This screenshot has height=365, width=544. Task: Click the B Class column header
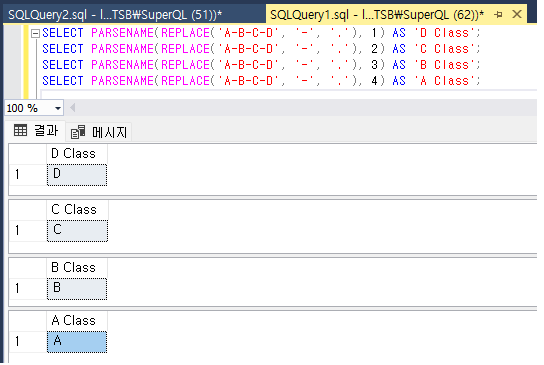[x=77, y=268]
